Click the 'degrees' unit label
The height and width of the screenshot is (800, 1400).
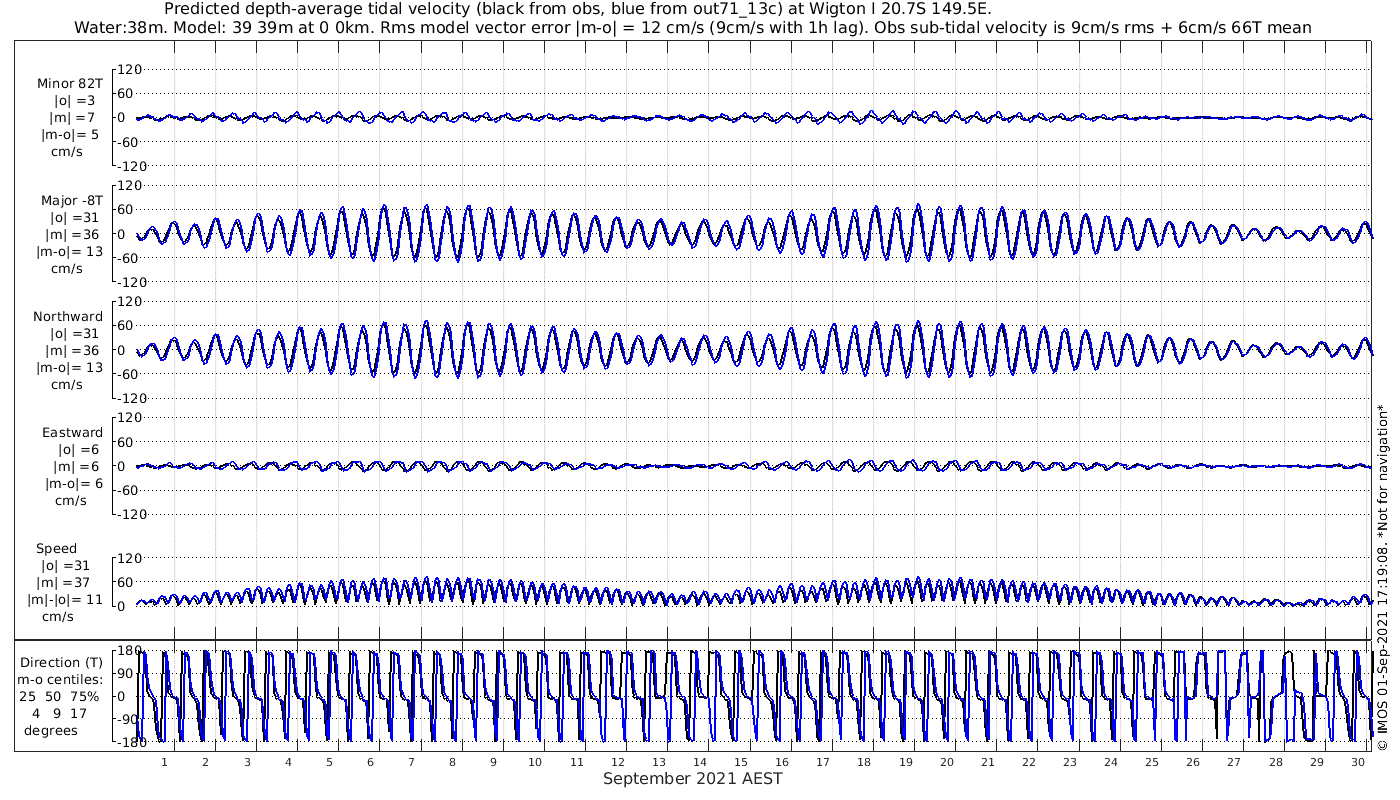coord(51,730)
